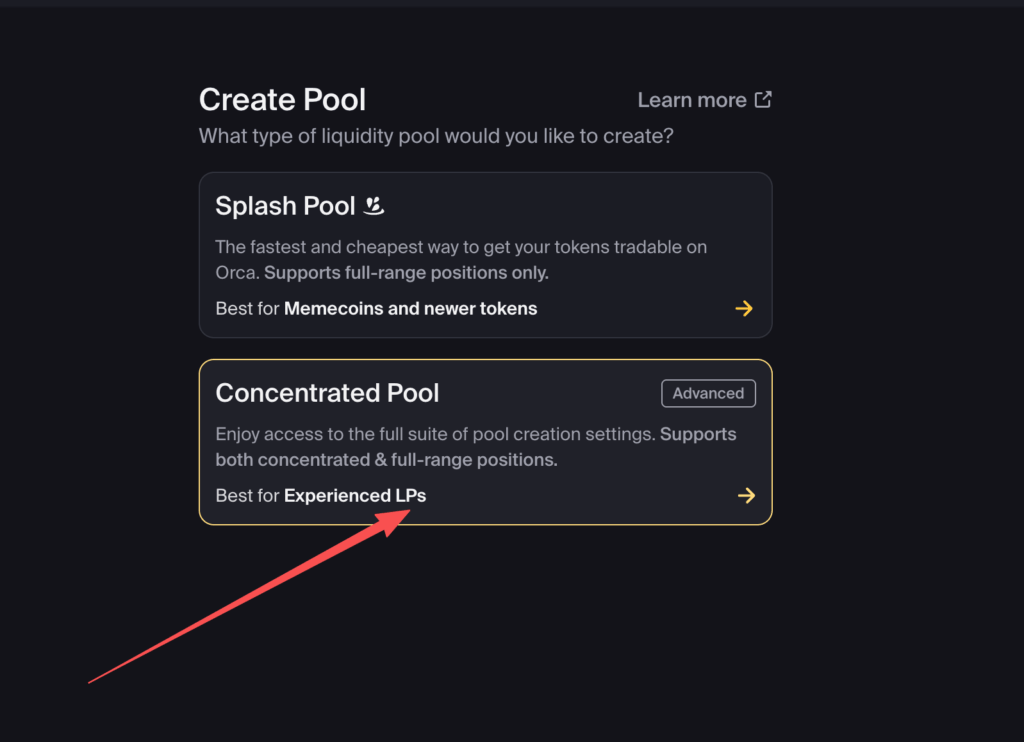Click 'Enjoy access to the full suite' description
The height and width of the screenshot is (742, 1024).
coord(435,434)
